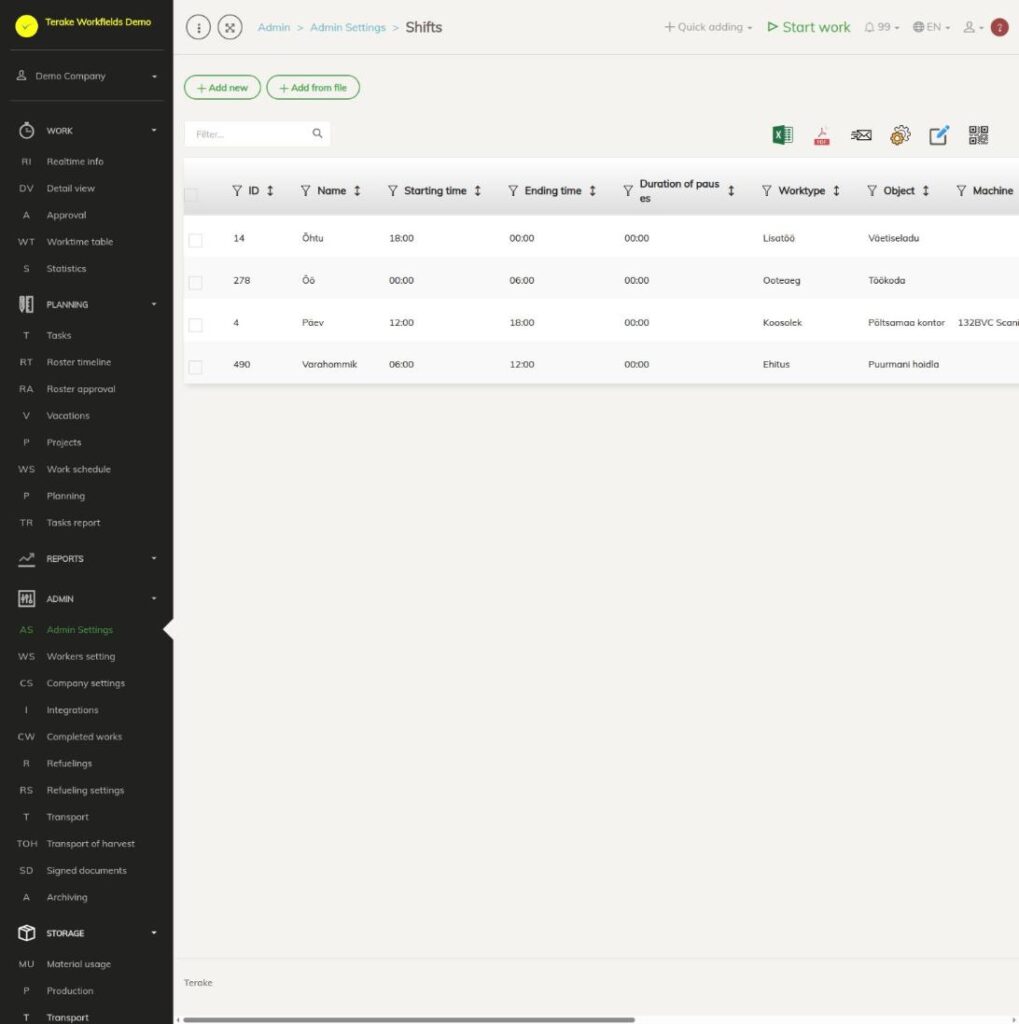
Task: Open the user account dropdown
Action: point(973,27)
